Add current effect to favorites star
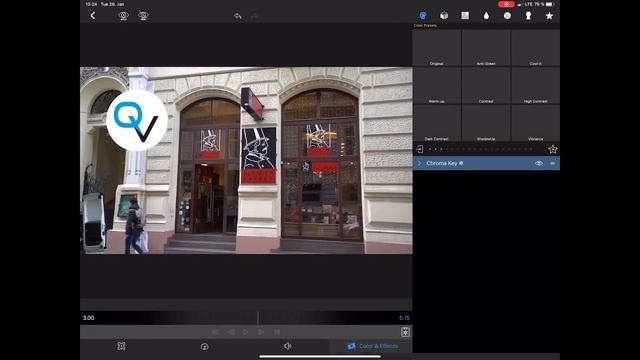 tap(553, 149)
